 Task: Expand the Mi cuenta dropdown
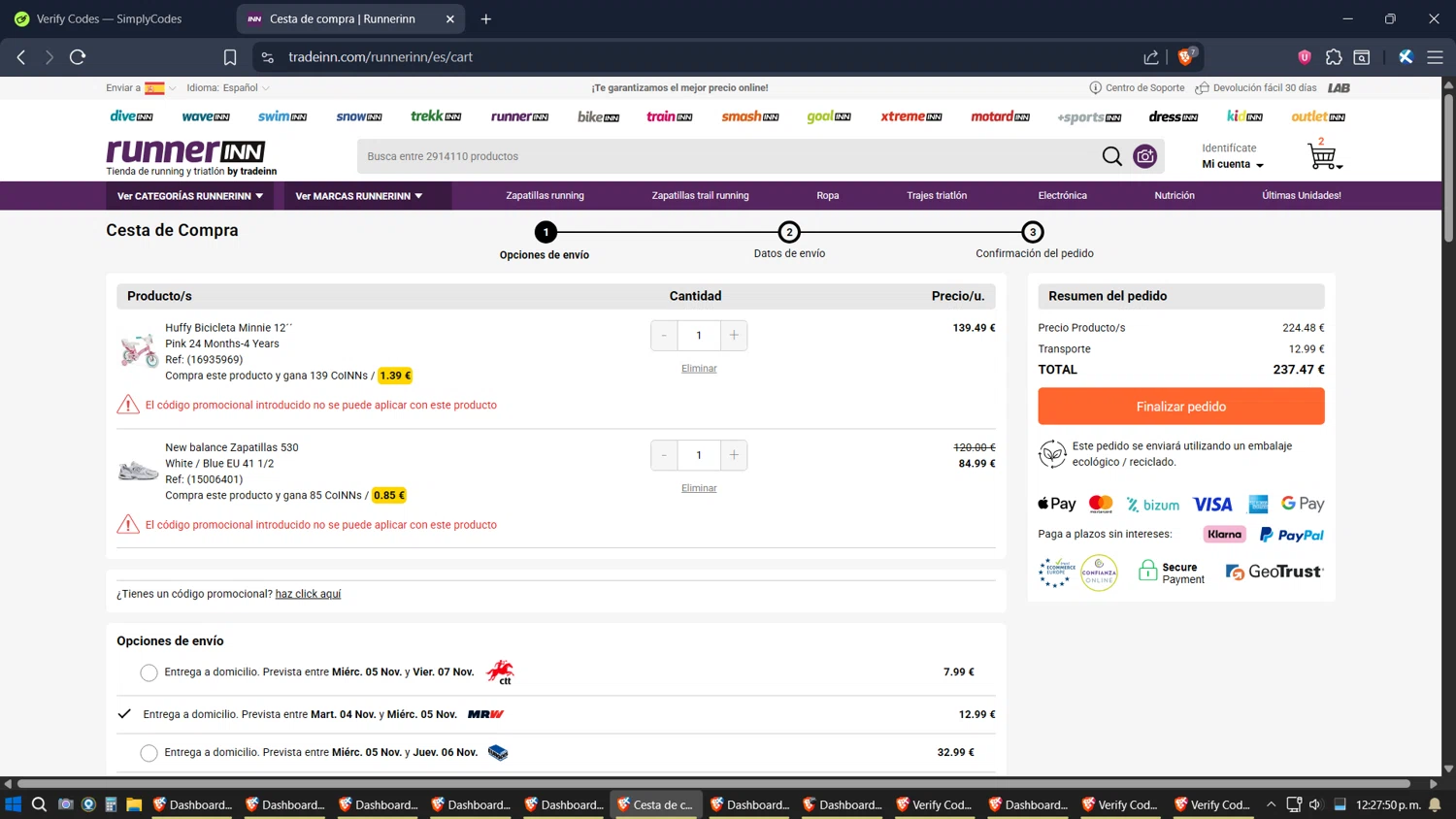1233,165
